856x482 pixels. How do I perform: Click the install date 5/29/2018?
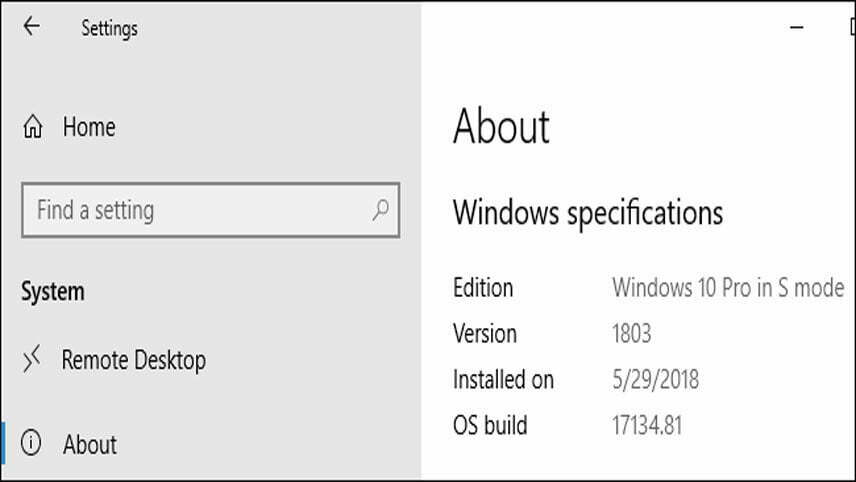click(x=655, y=379)
